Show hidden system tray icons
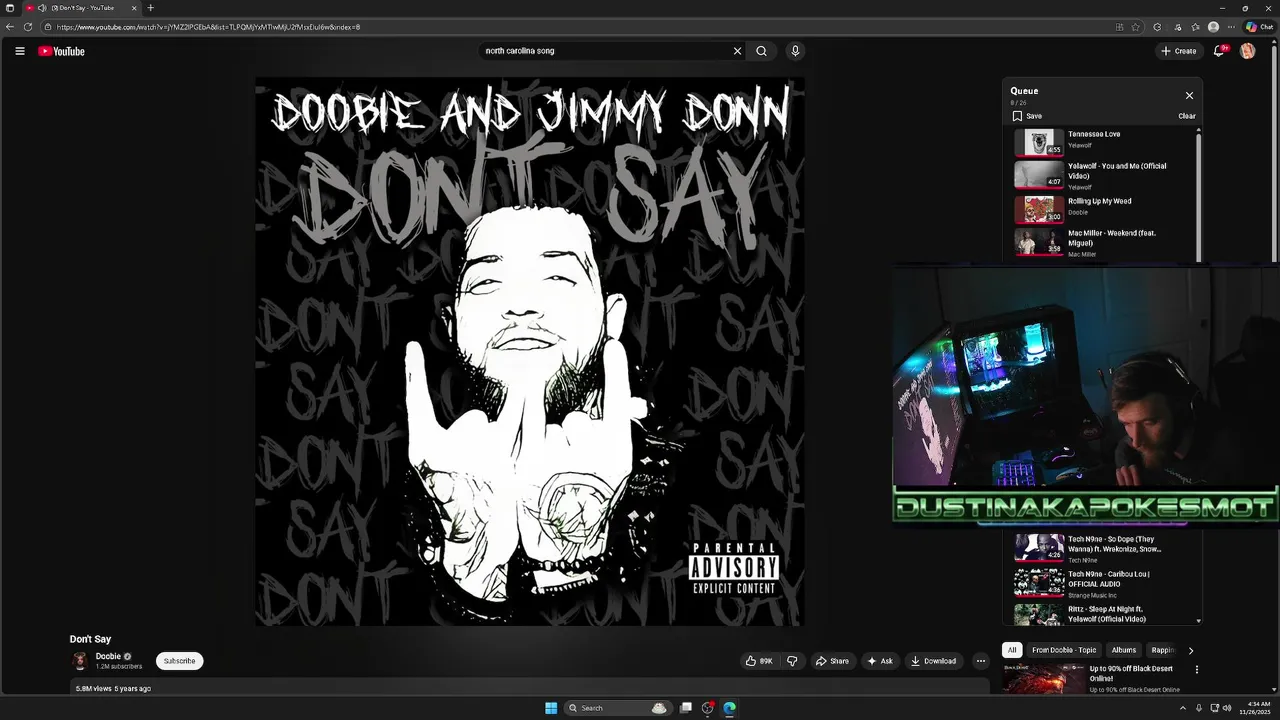This screenshot has width=1280, height=720. point(1182,708)
